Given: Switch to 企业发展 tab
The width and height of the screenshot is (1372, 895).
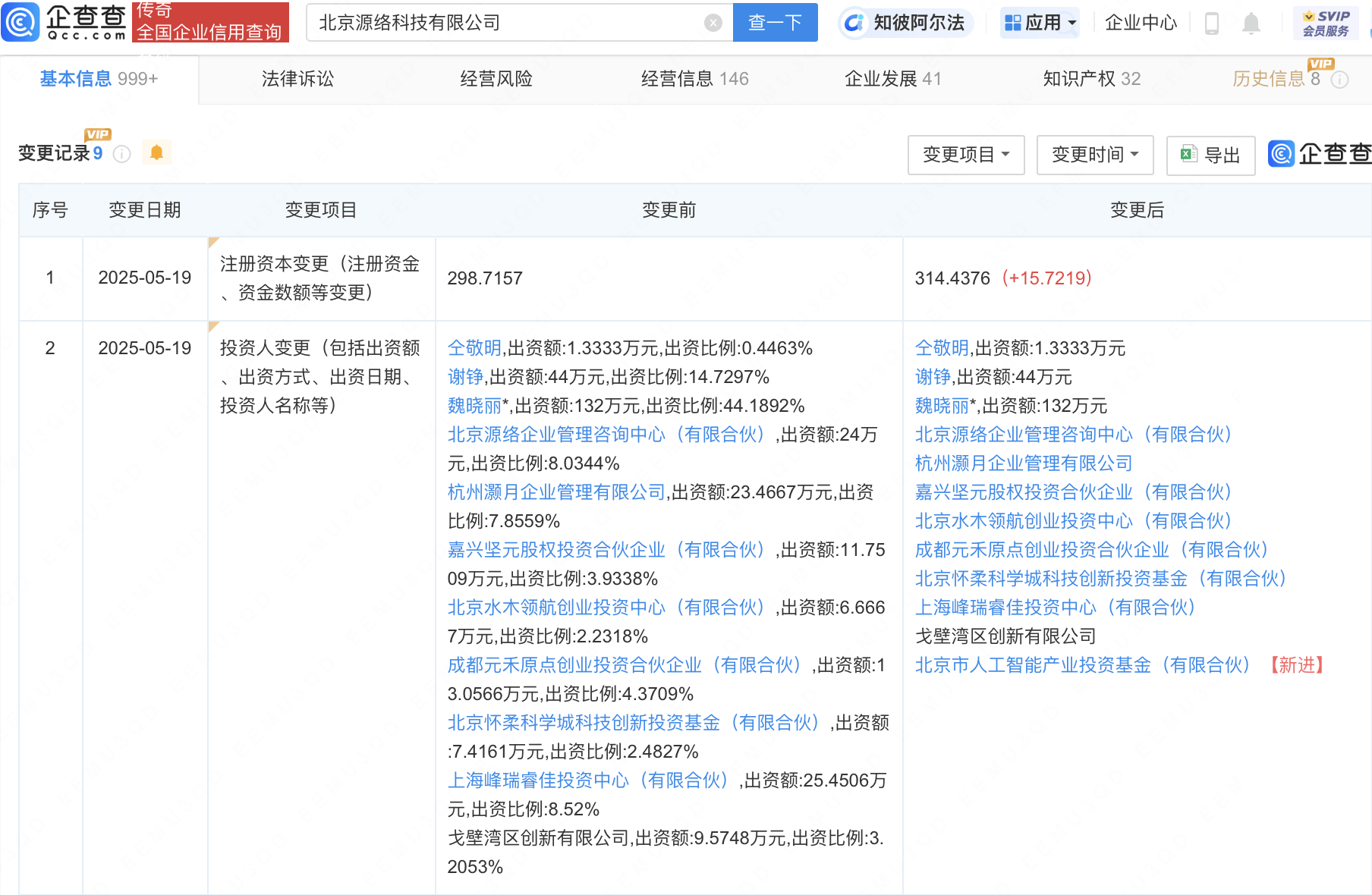Looking at the screenshot, I should click(892, 79).
